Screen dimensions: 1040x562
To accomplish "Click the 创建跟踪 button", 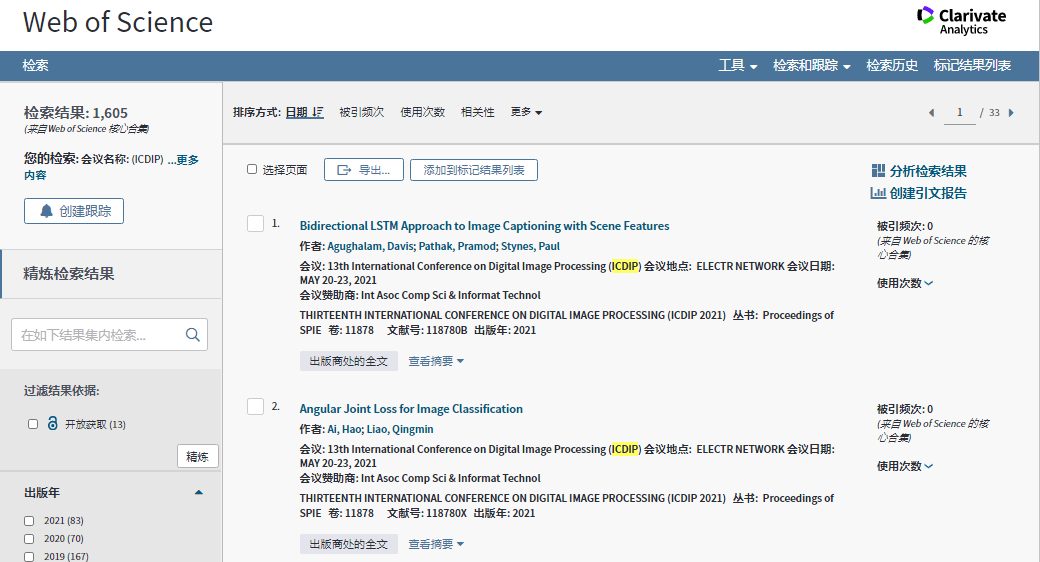I will pos(74,211).
